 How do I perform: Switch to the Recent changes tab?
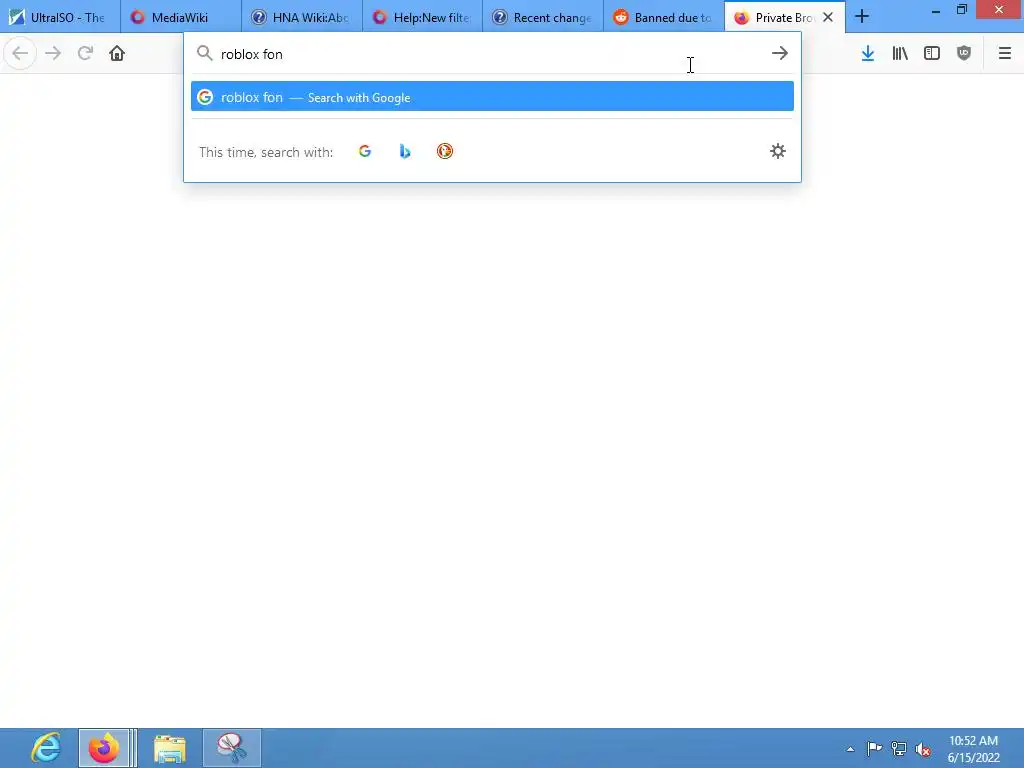[x=543, y=18]
